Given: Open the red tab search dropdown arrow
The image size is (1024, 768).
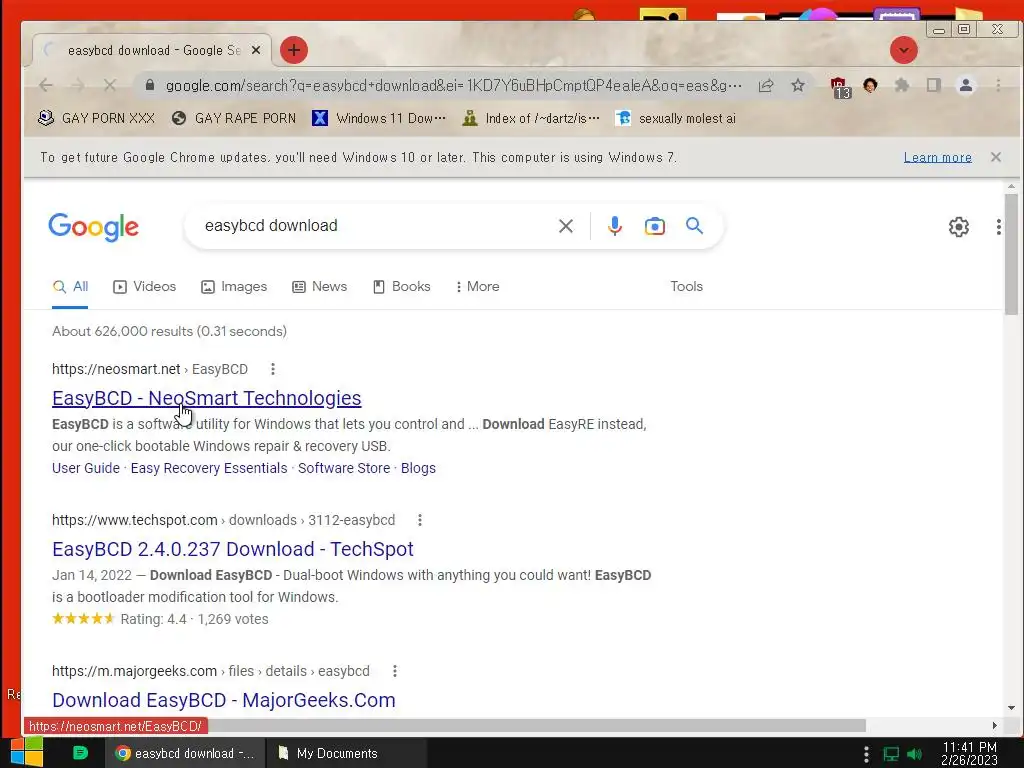Looking at the screenshot, I should click(x=904, y=50).
